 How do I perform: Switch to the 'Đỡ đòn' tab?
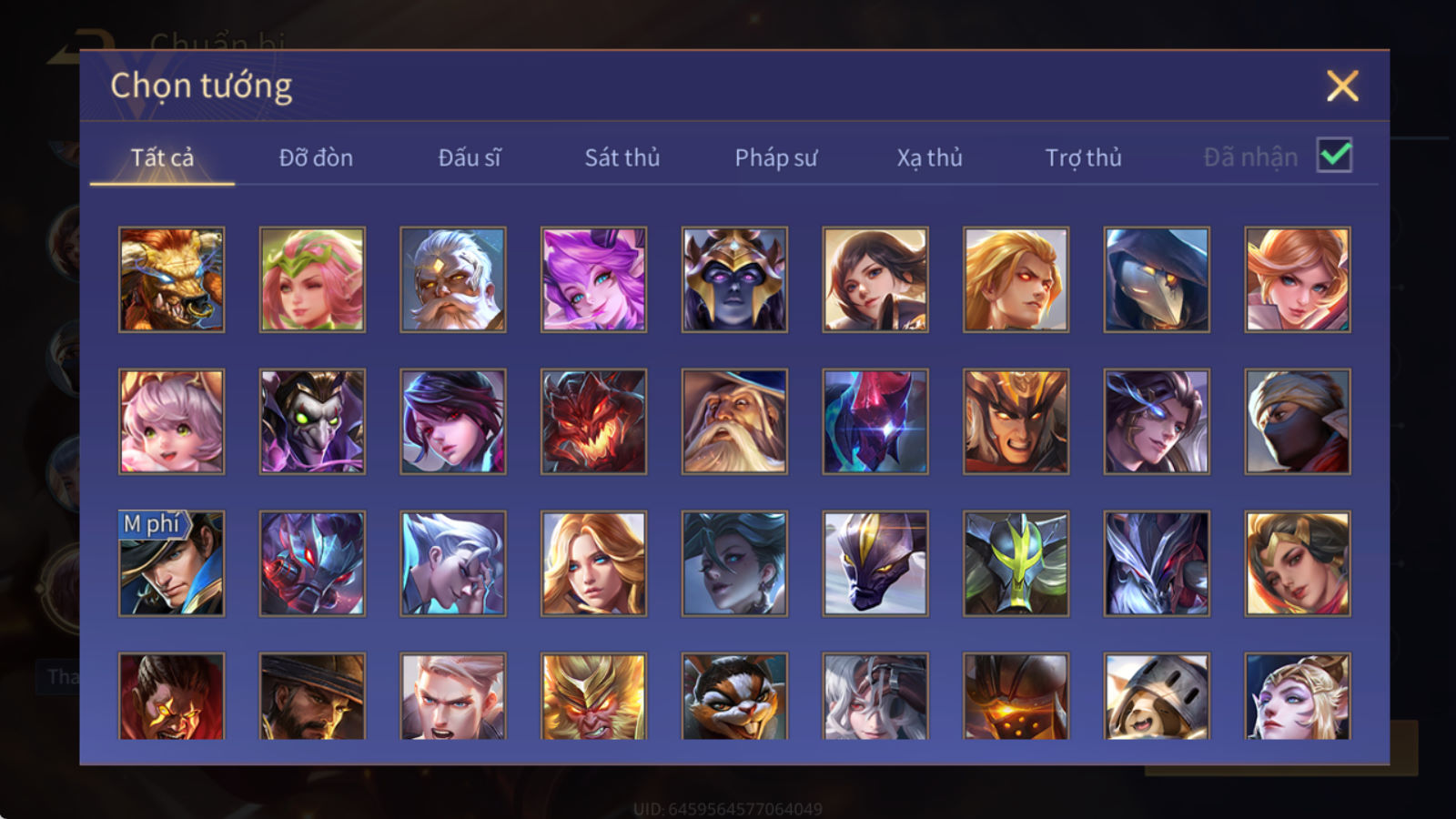(316, 157)
